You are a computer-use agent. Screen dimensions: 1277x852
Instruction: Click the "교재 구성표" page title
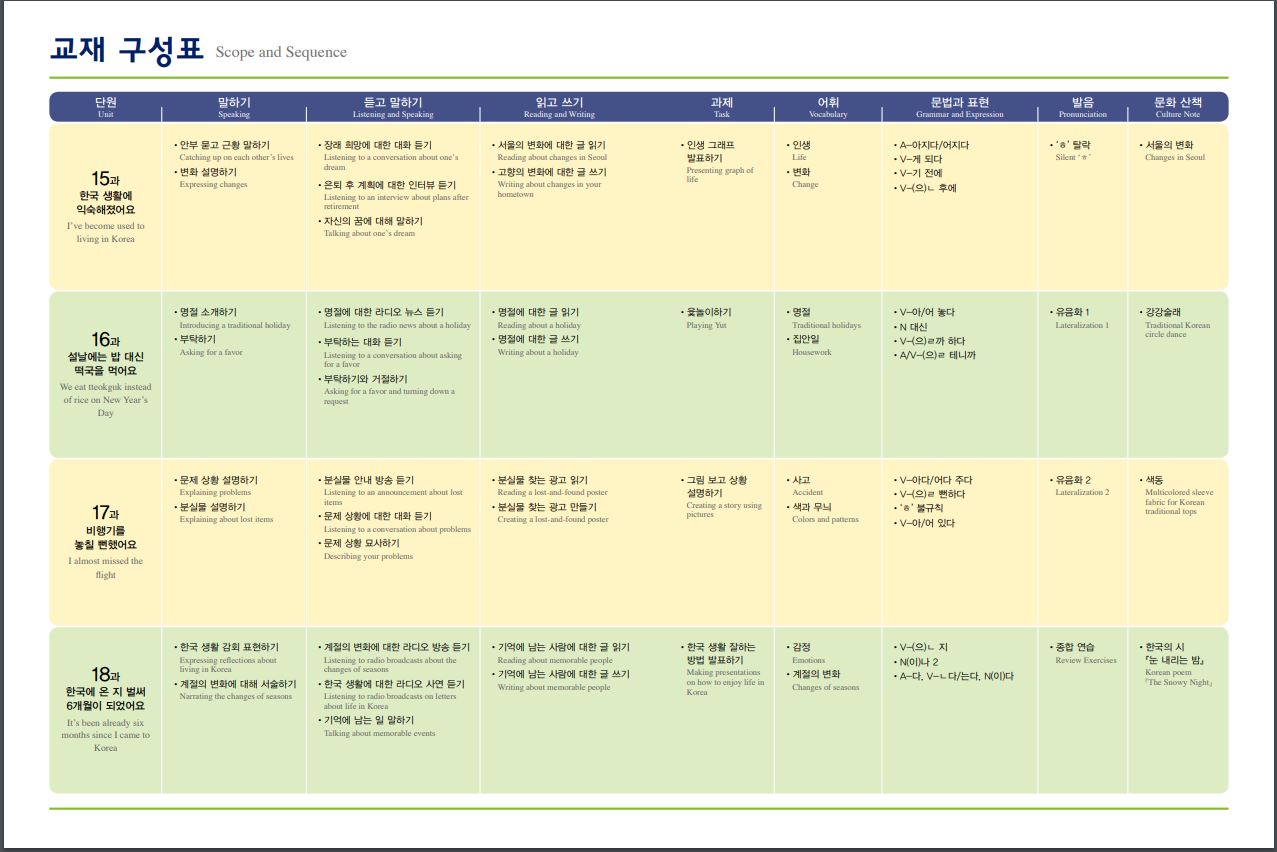click(126, 50)
